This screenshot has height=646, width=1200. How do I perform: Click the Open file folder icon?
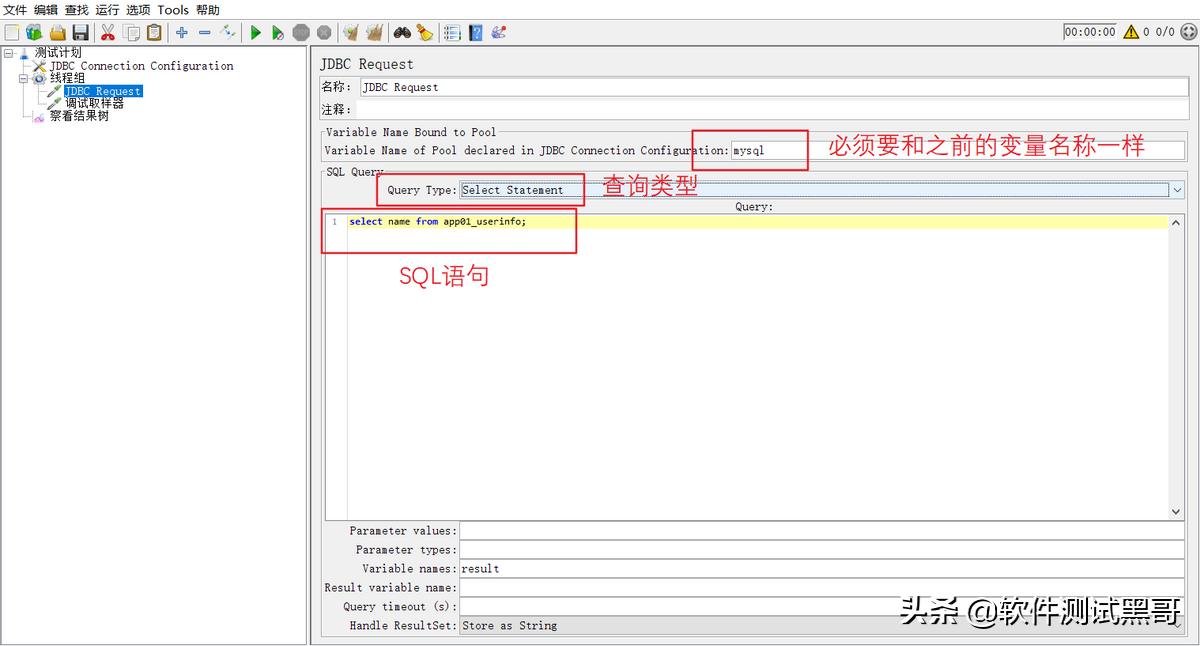(x=58, y=32)
